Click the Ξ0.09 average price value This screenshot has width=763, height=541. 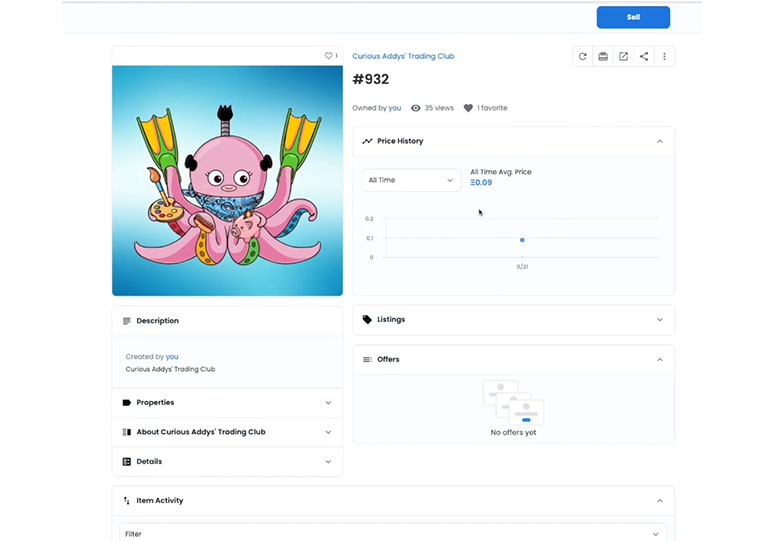(x=481, y=182)
